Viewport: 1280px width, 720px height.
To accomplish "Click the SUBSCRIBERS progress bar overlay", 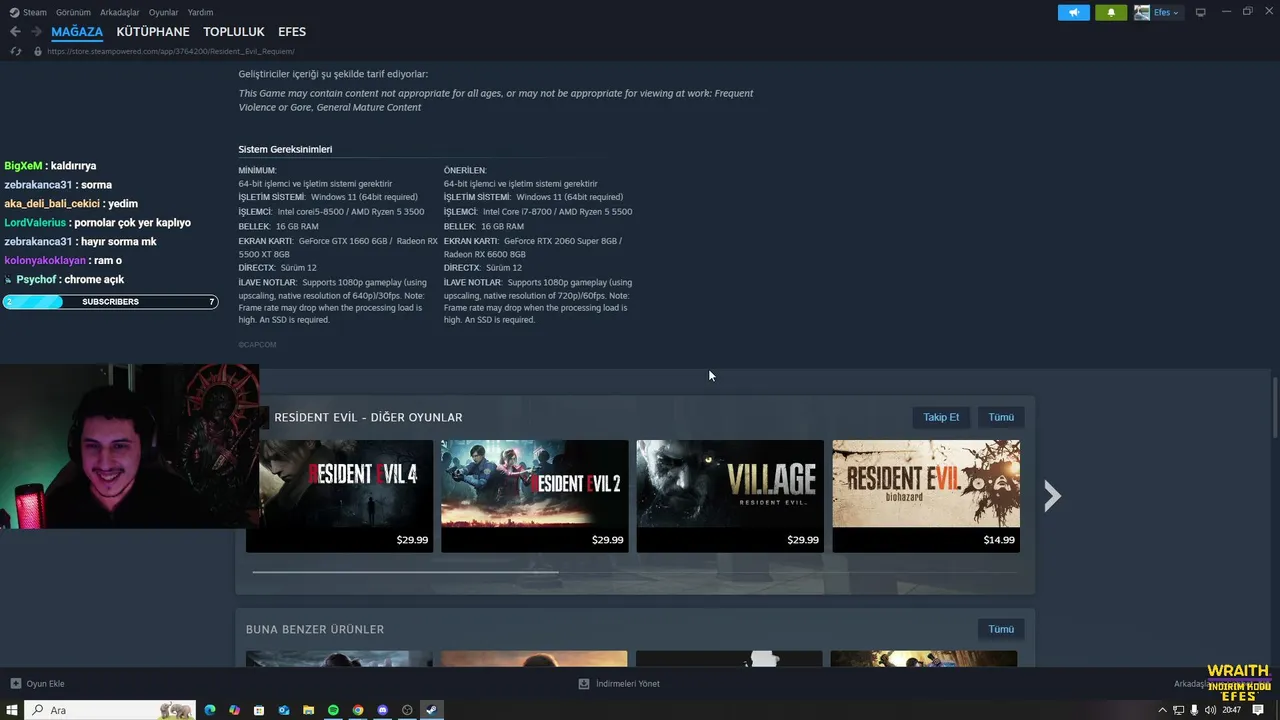I will pos(110,302).
